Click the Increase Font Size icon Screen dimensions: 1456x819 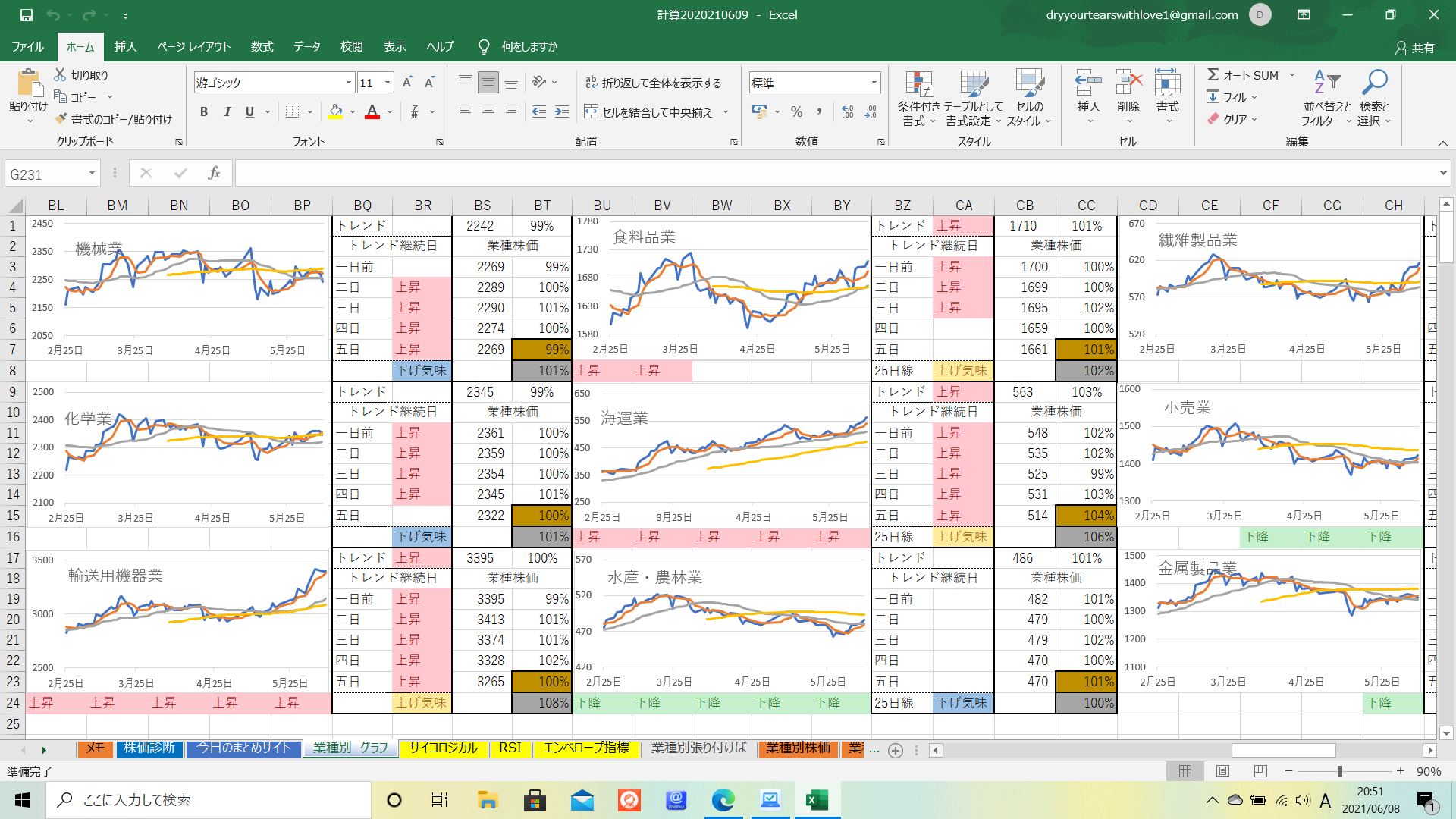pyautogui.click(x=407, y=83)
